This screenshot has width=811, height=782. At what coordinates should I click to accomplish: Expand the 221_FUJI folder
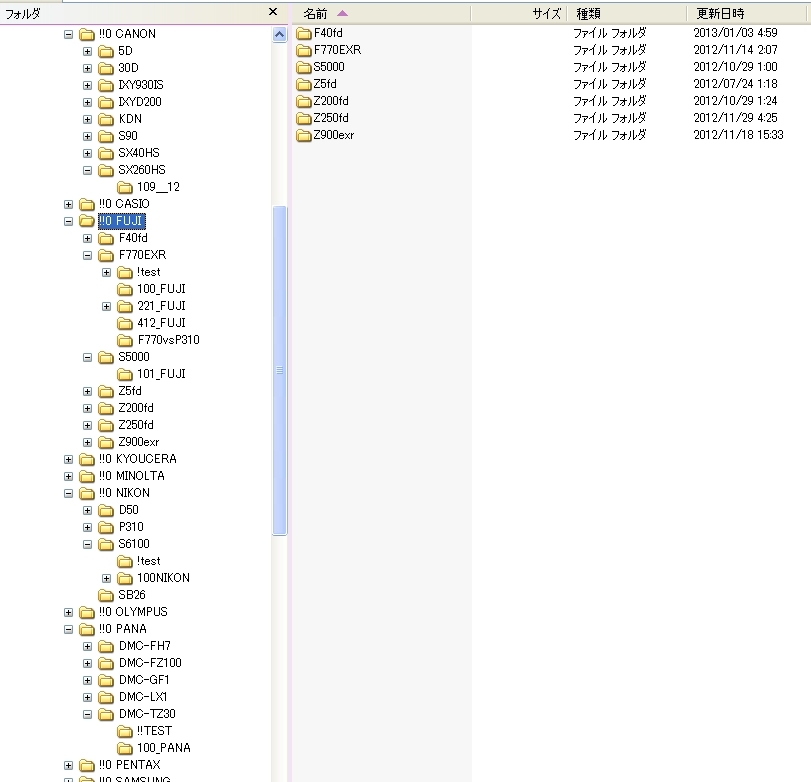pos(107,307)
